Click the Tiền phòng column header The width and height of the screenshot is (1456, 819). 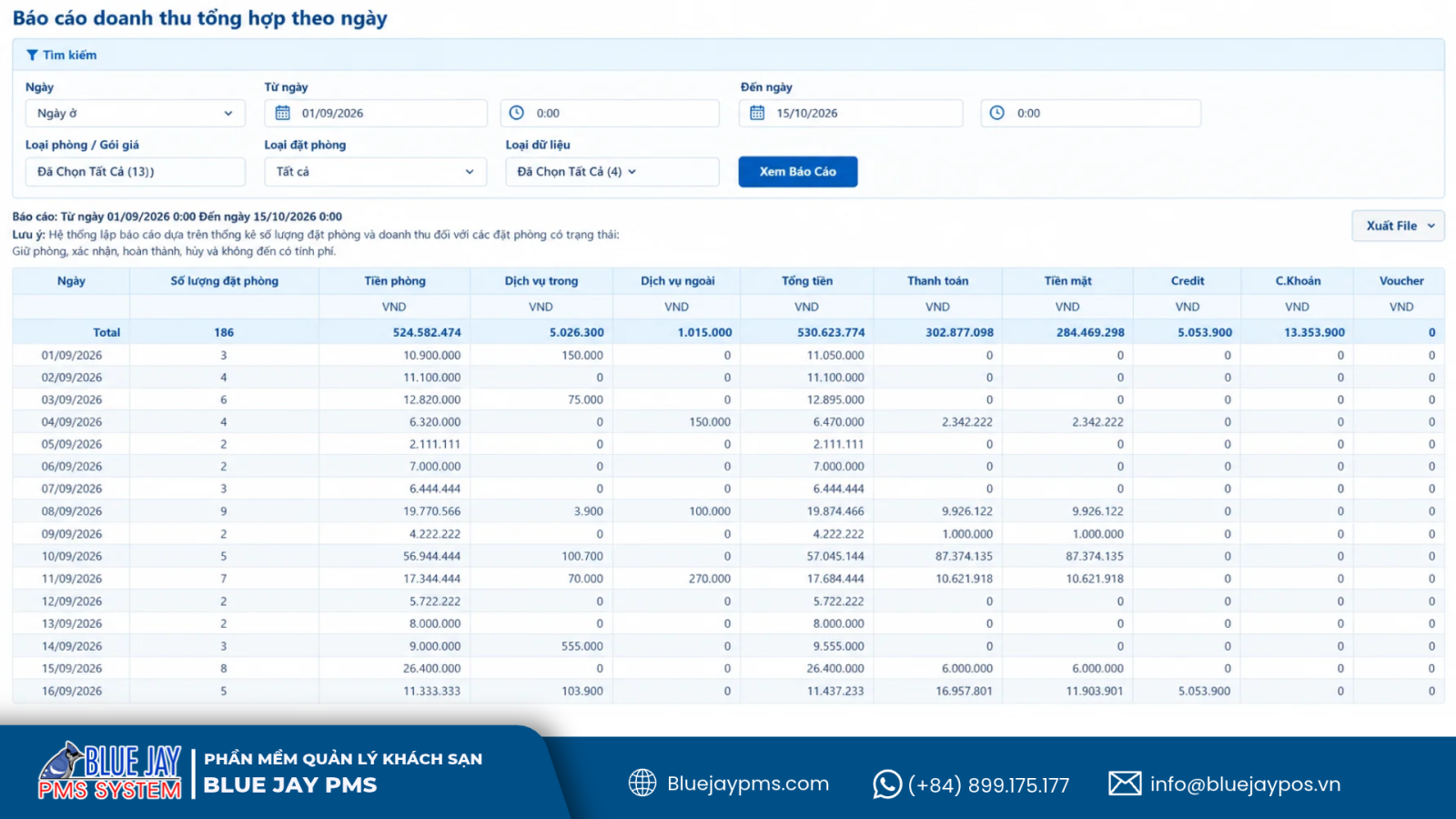click(x=395, y=281)
